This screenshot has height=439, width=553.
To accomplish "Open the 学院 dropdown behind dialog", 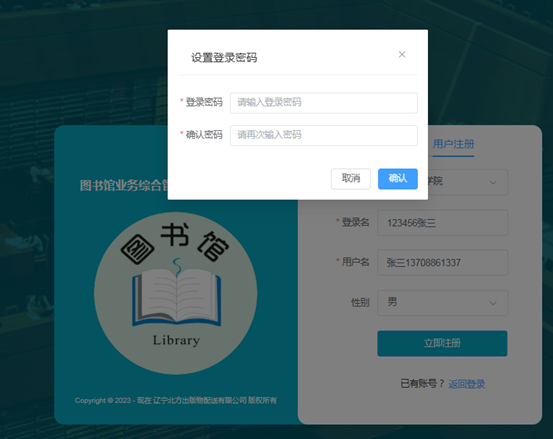I will (468, 182).
